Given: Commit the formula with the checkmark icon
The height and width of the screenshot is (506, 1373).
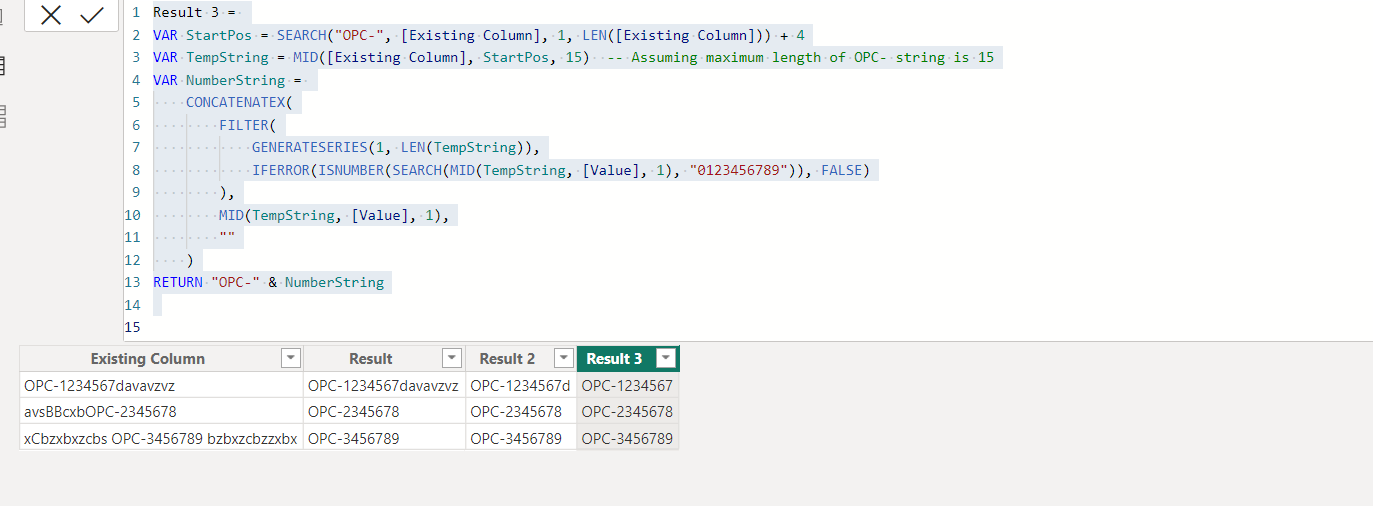Looking at the screenshot, I should (x=92, y=15).
